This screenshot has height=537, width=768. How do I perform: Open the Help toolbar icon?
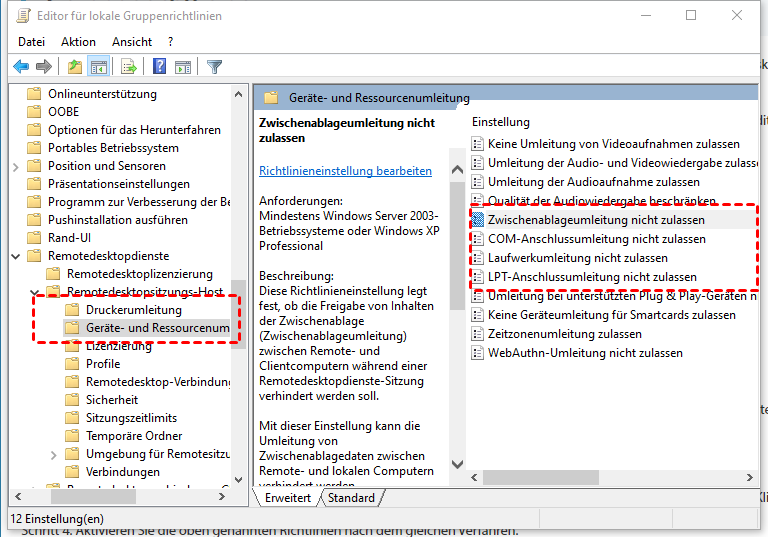(x=159, y=66)
